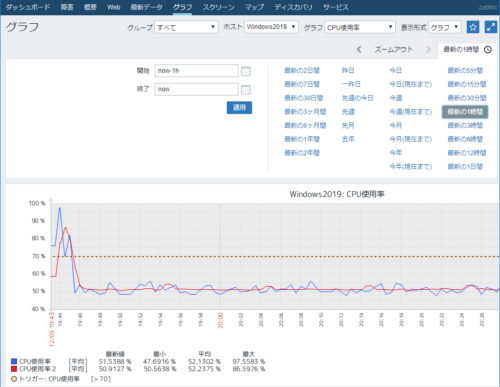Select the 最新の1日間 range
The height and width of the screenshot is (387, 500).
(465, 167)
